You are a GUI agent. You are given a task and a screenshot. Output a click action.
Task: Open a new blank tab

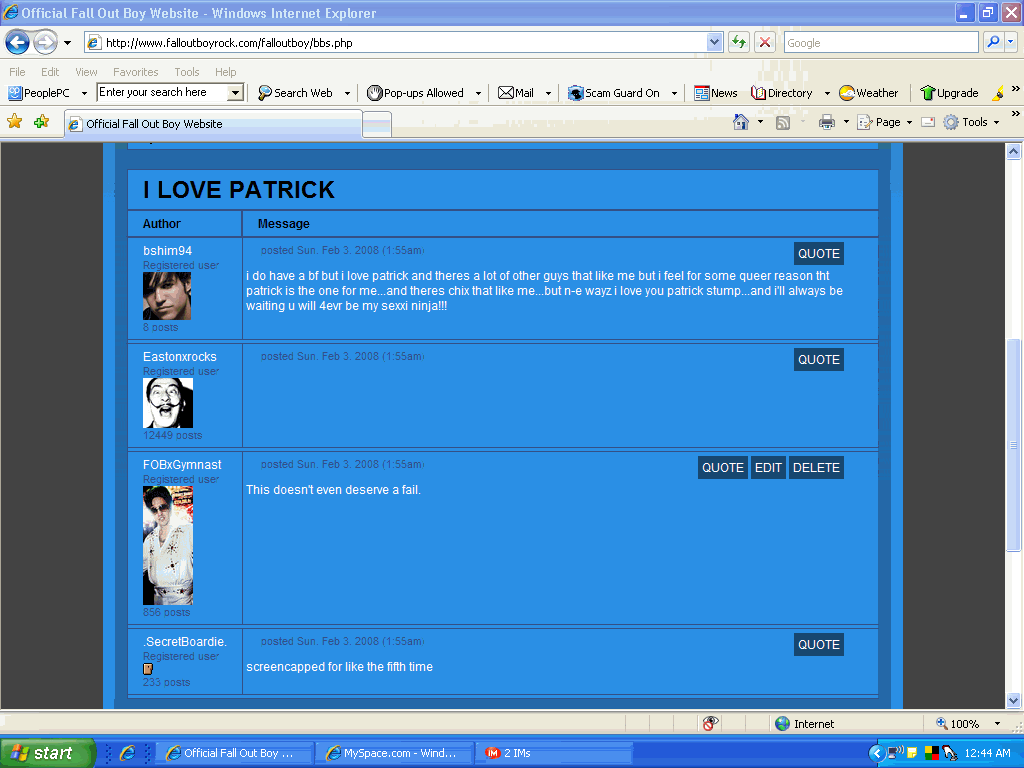point(377,124)
